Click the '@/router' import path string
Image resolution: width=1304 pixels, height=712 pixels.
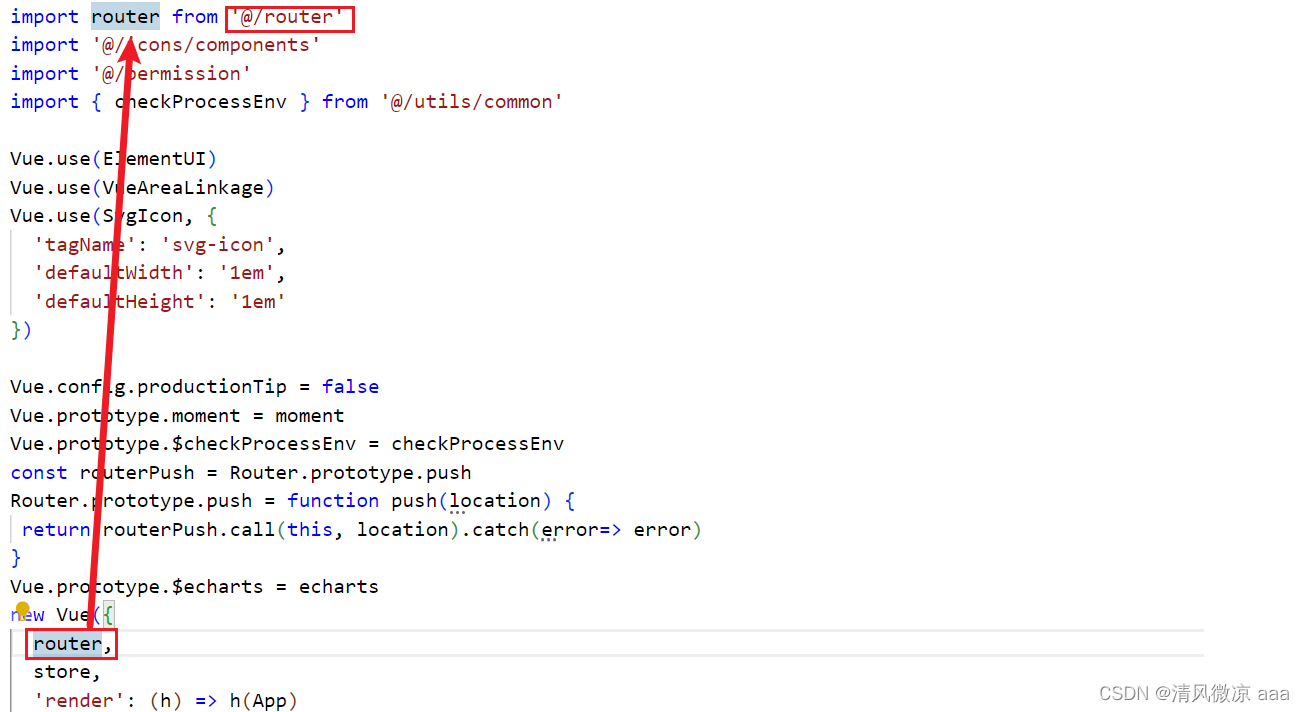(289, 17)
